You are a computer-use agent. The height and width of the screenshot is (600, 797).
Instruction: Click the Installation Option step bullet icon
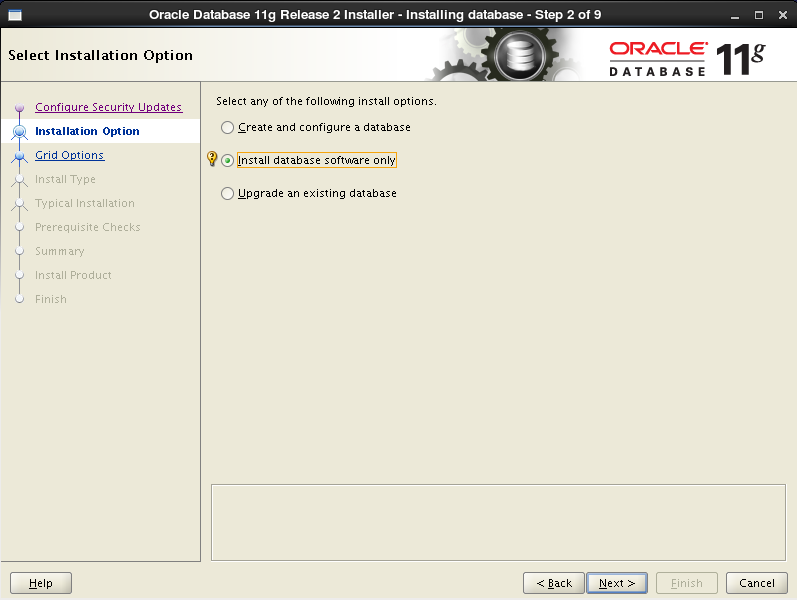pyautogui.click(x=19, y=132)
